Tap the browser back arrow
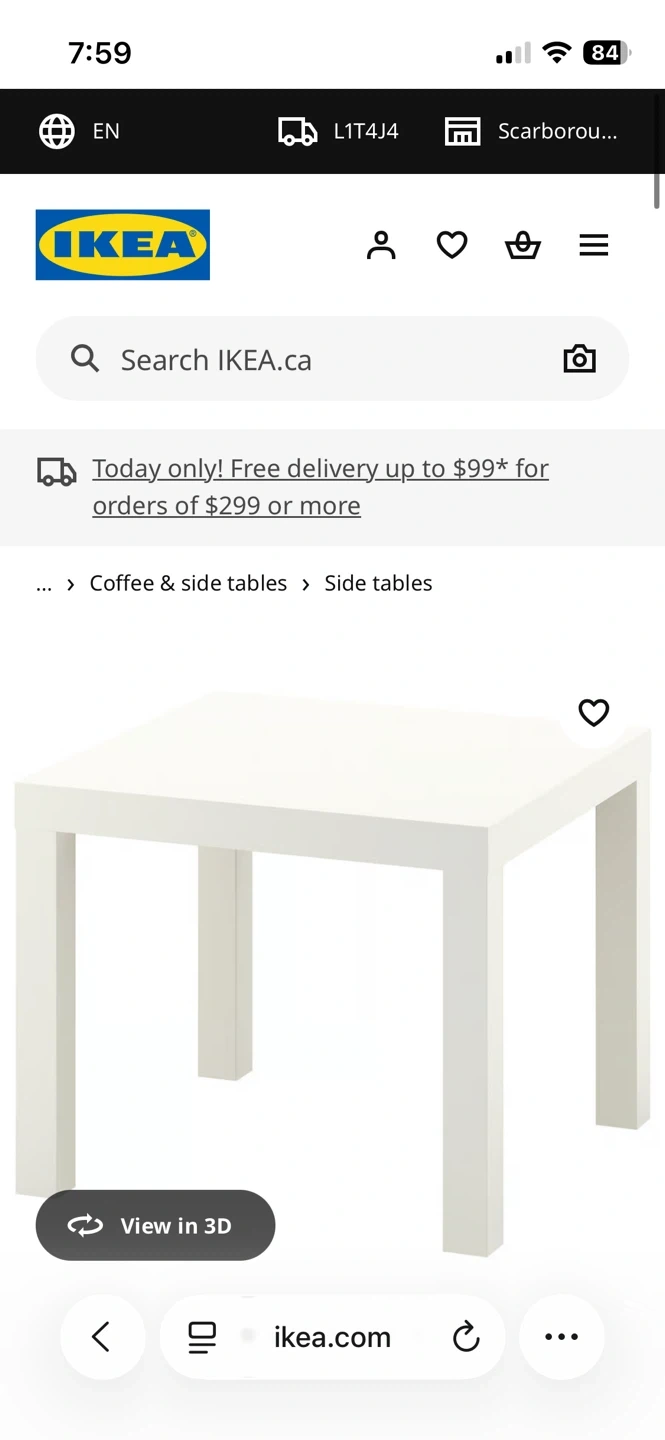Viewport: 665px width, 1440px height. 101,1337
